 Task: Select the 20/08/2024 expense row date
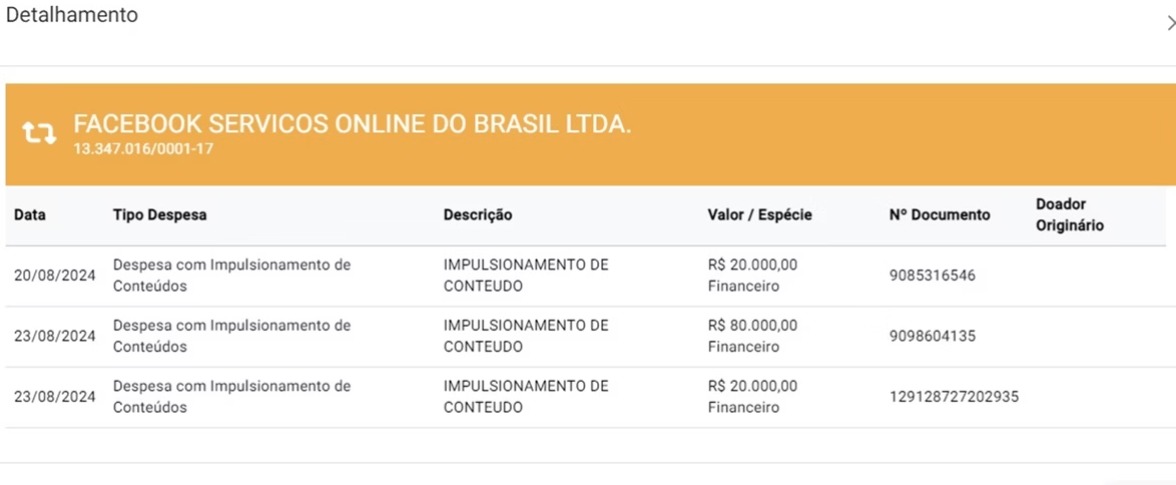tap(55, 275)
